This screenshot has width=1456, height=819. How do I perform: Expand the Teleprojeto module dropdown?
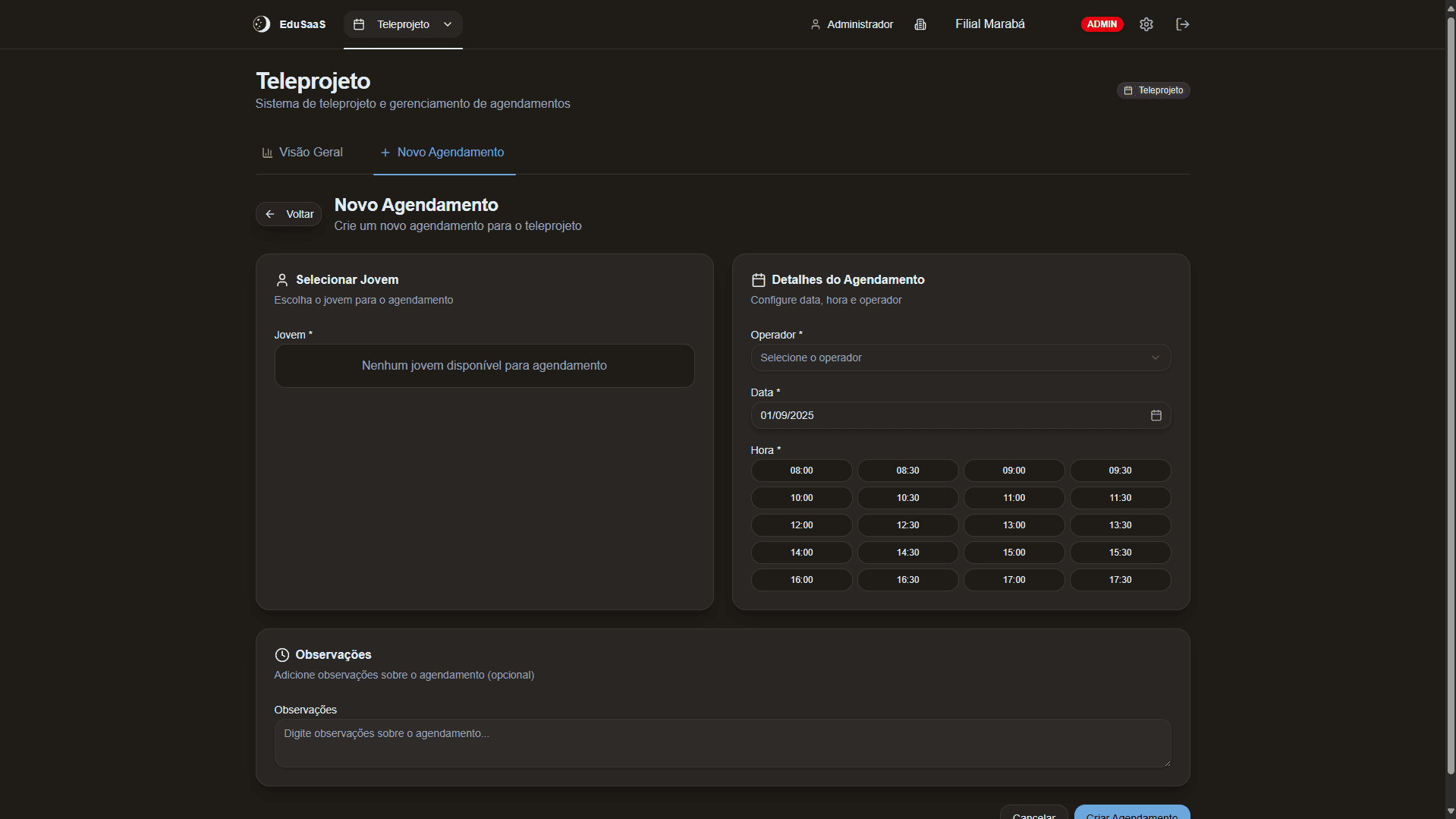click(x=403, y=24)
